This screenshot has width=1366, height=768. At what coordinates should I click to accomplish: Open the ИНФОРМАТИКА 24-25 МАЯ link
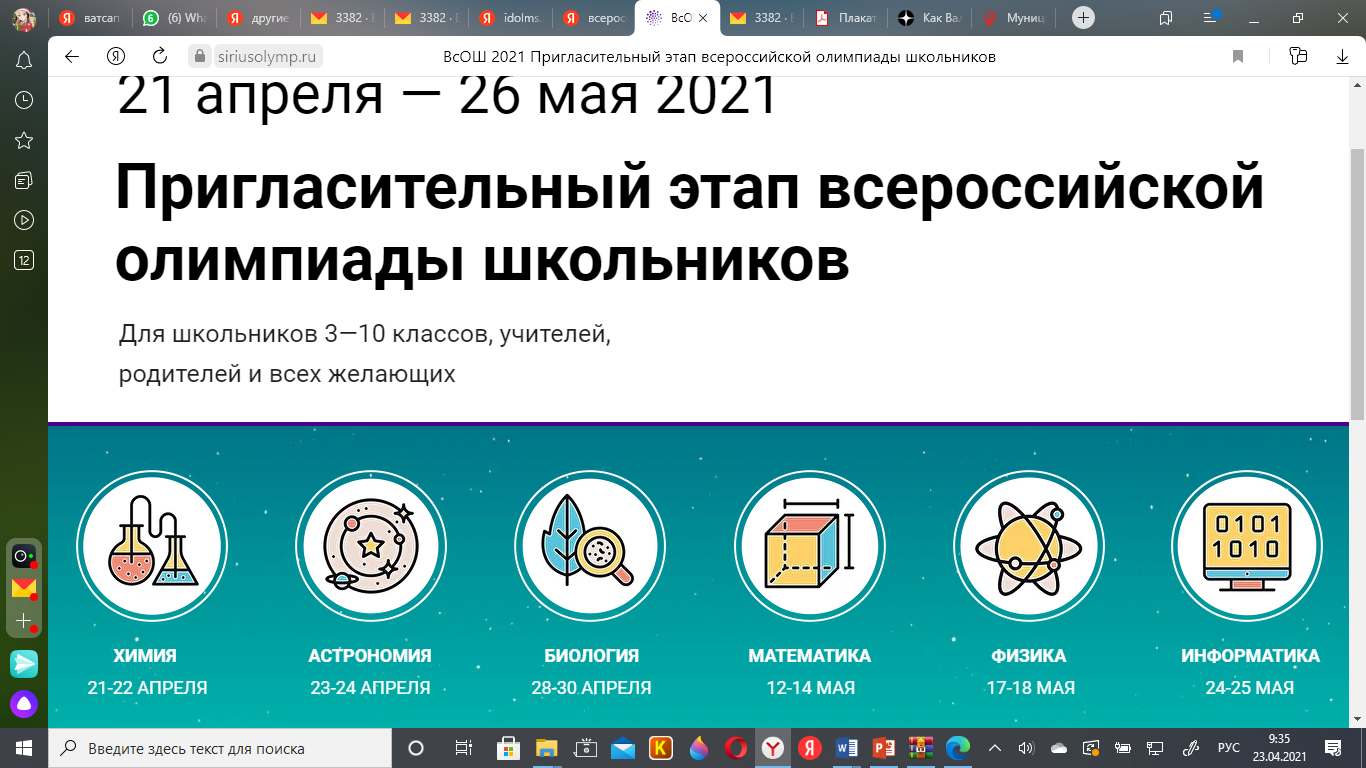tap(1249, 671)
